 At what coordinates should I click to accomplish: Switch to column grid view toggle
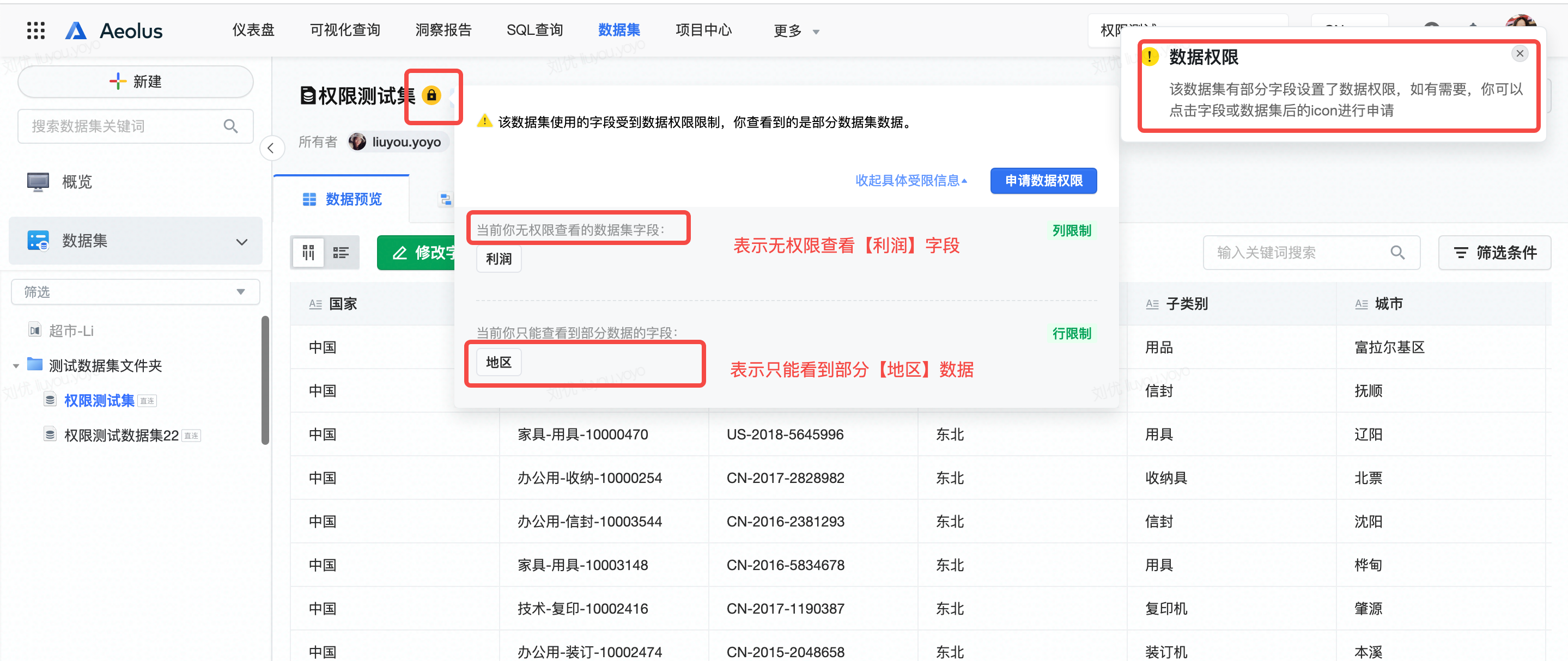click(308, 252)
